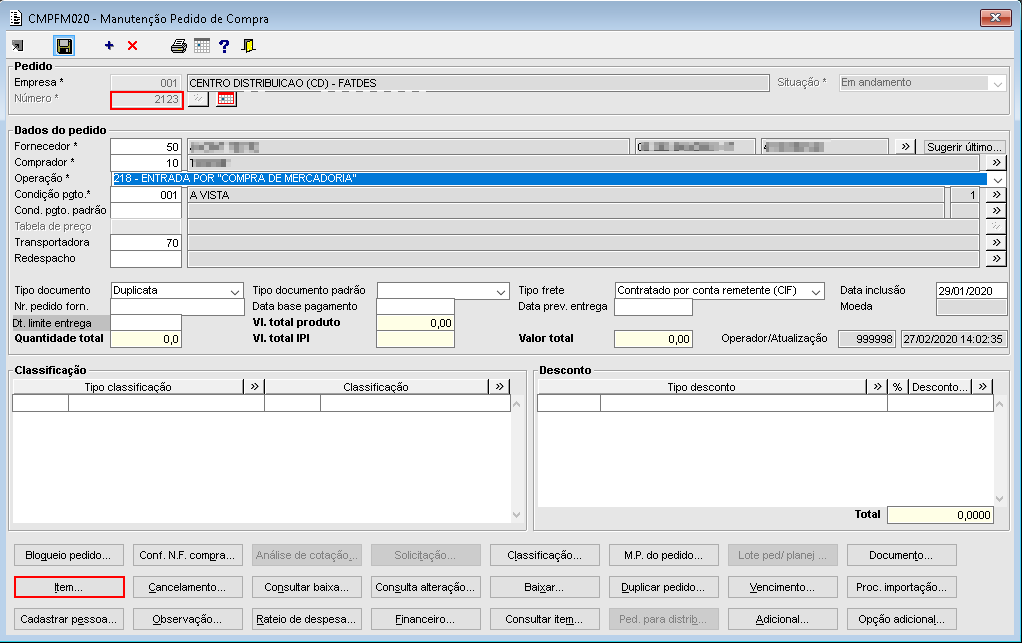Click Opção adicional... button
The width and height of the screenshot is (1022, 643).
pyautogui.click(x=901, y=619)
